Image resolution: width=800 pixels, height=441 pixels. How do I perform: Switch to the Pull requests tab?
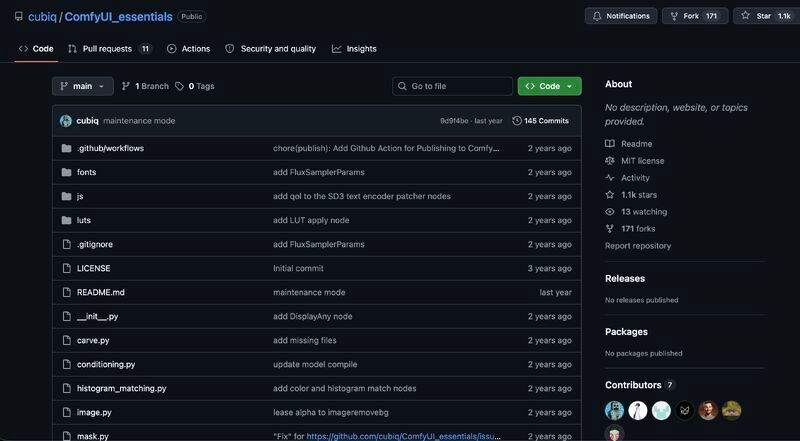coord(110,49)
